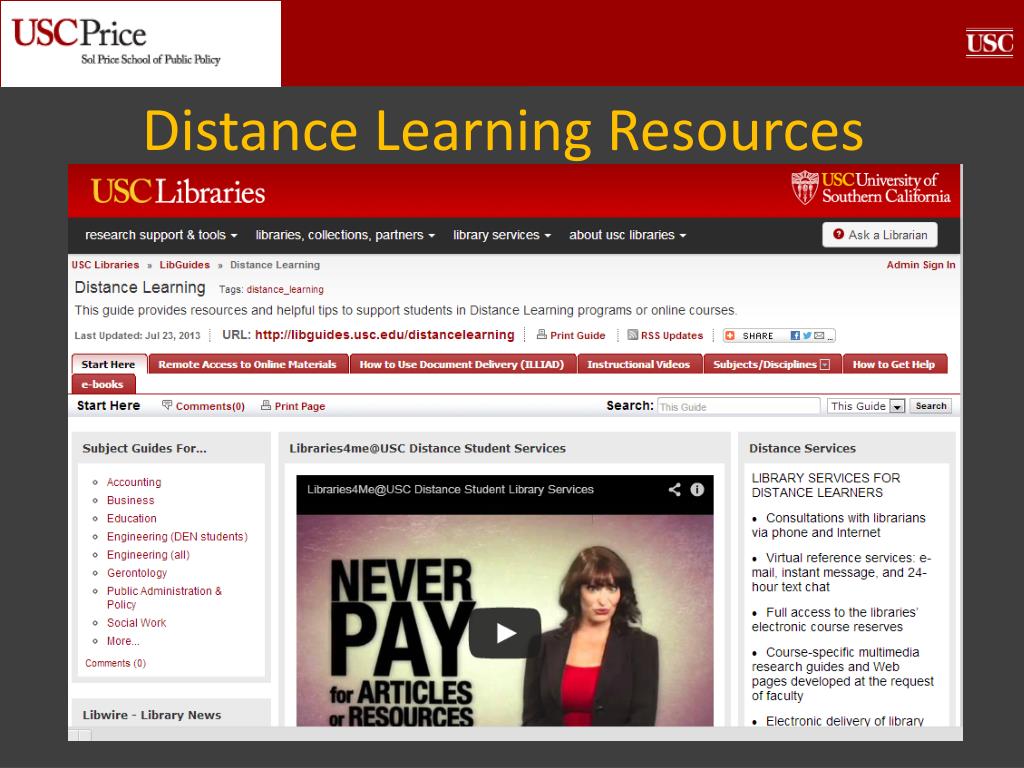
Task: Click the Ask a Librarian button
Action: (x=880, y=235)
